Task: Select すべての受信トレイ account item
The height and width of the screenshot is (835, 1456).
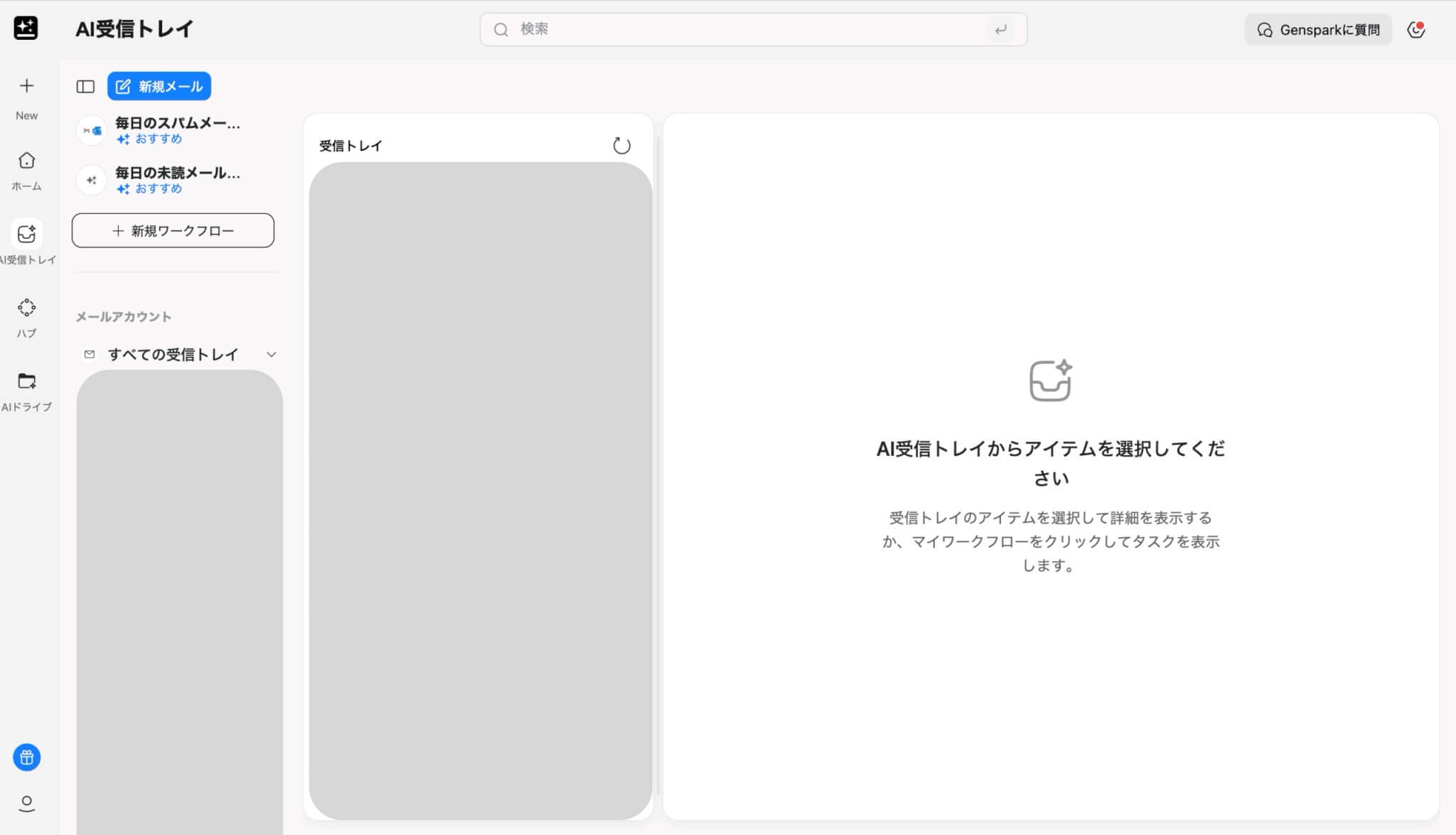Action: coord(172,354)
